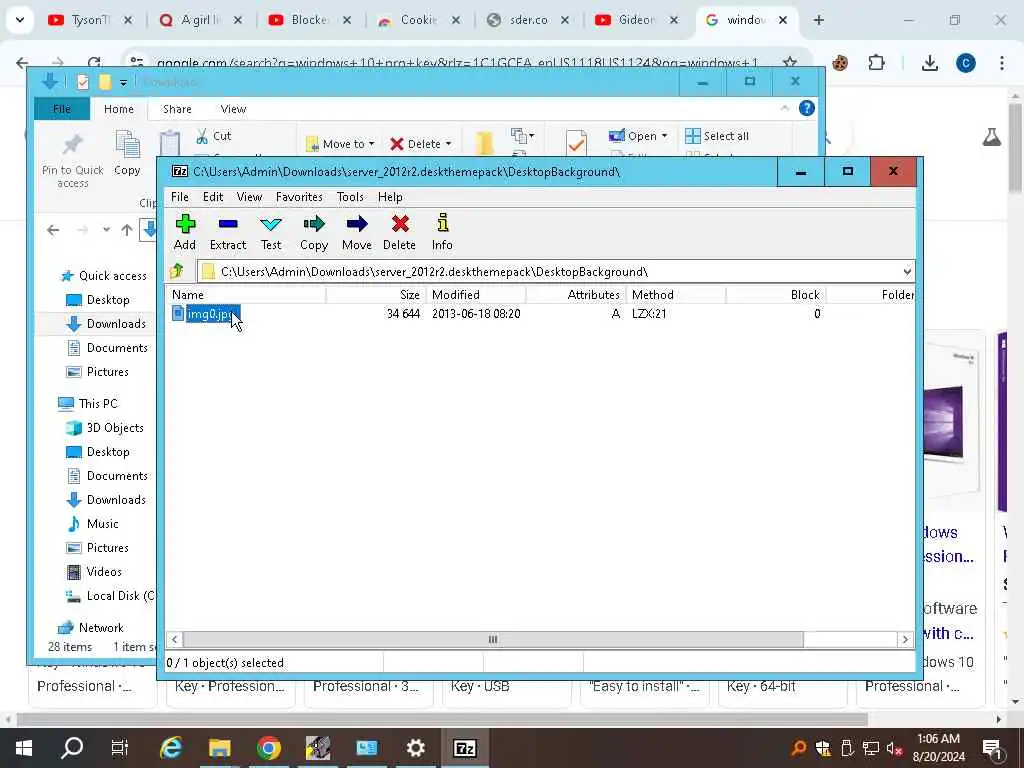Click the Extract icon in 7-Zip

(x=228, y=225)
